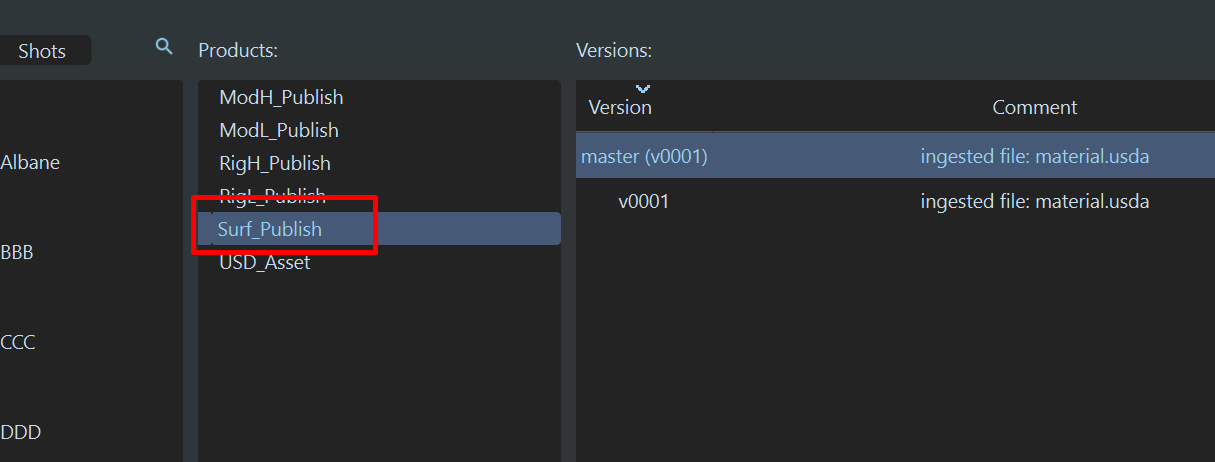Select the plain v0001 version row
1215x462 pixels.
[x=644, y=201]
